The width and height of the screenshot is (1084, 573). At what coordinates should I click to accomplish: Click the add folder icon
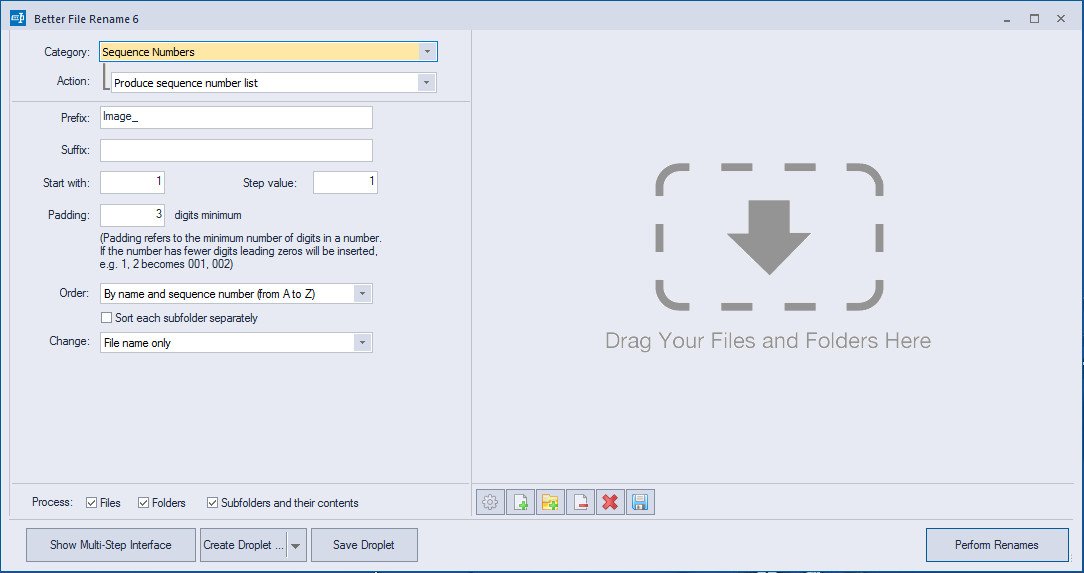[x=550, y=503]
